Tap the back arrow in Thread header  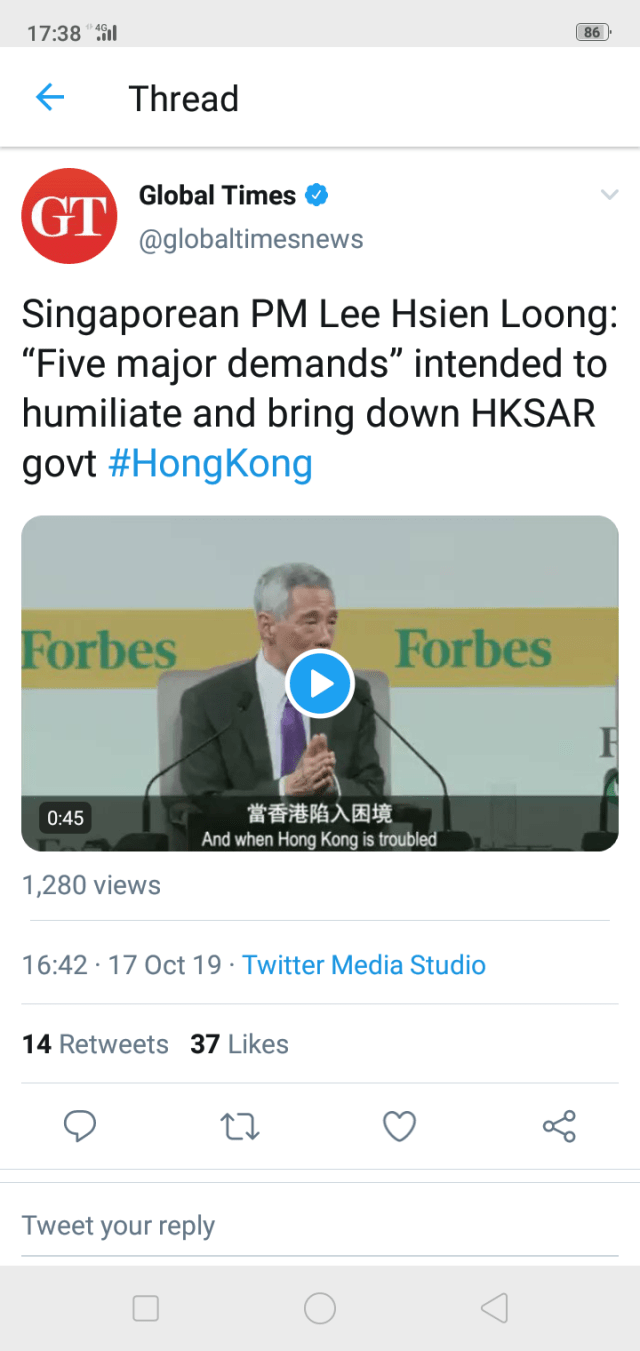tap(50, 98)
